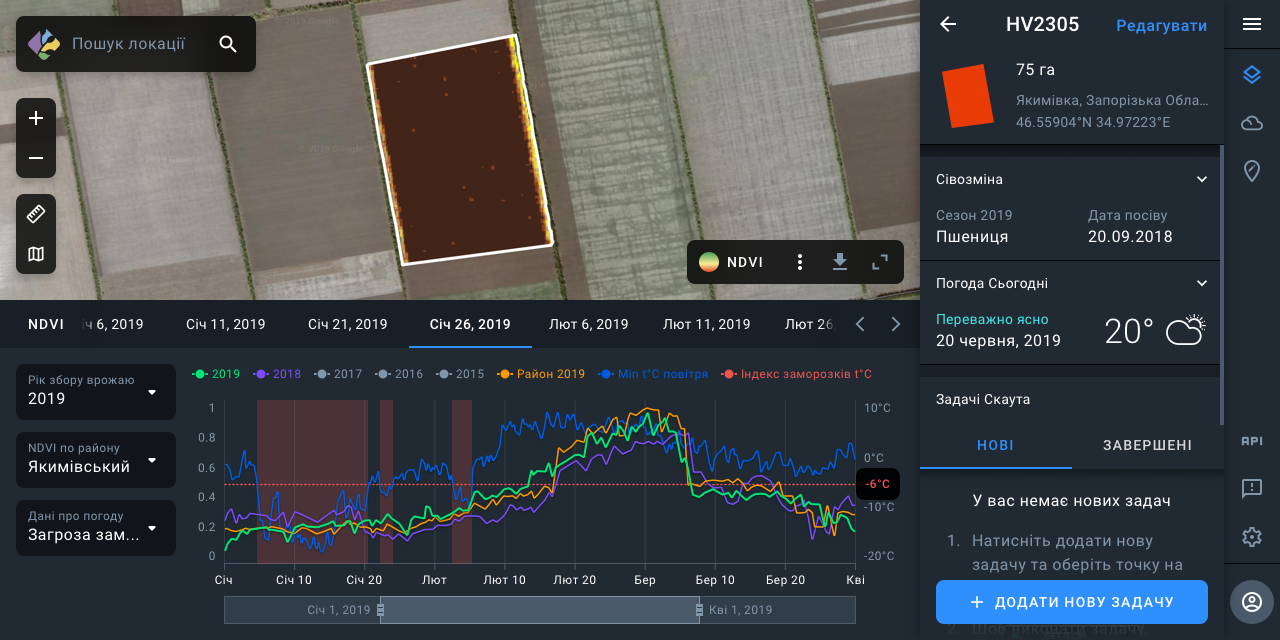Click the search magnifier icon
This screenshot has height=640, width=1280.
[228, 44]
